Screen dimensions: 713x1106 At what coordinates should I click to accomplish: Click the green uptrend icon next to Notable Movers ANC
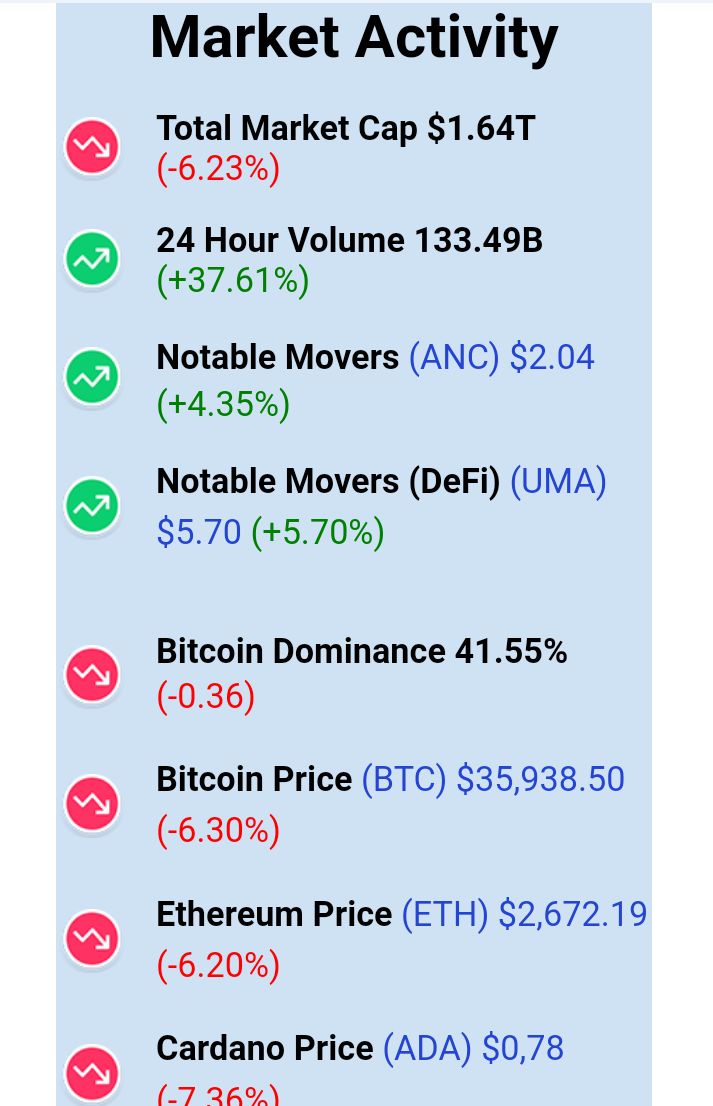(x=92, y=377)
